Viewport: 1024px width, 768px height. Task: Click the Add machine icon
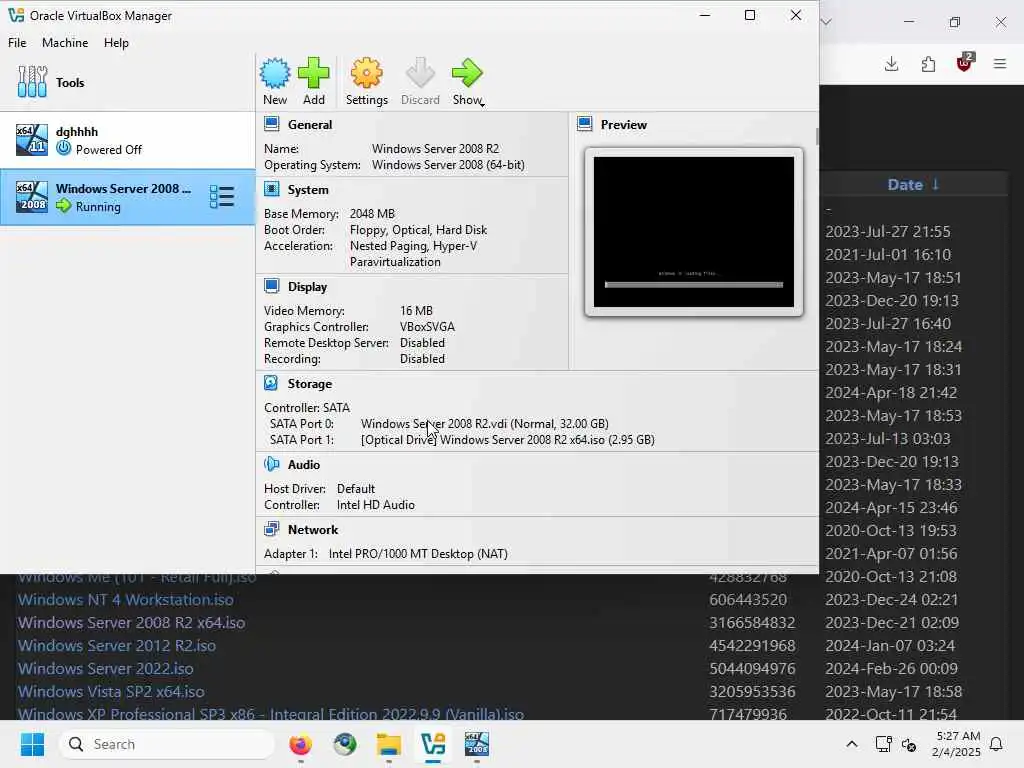(x=313, y=73)
